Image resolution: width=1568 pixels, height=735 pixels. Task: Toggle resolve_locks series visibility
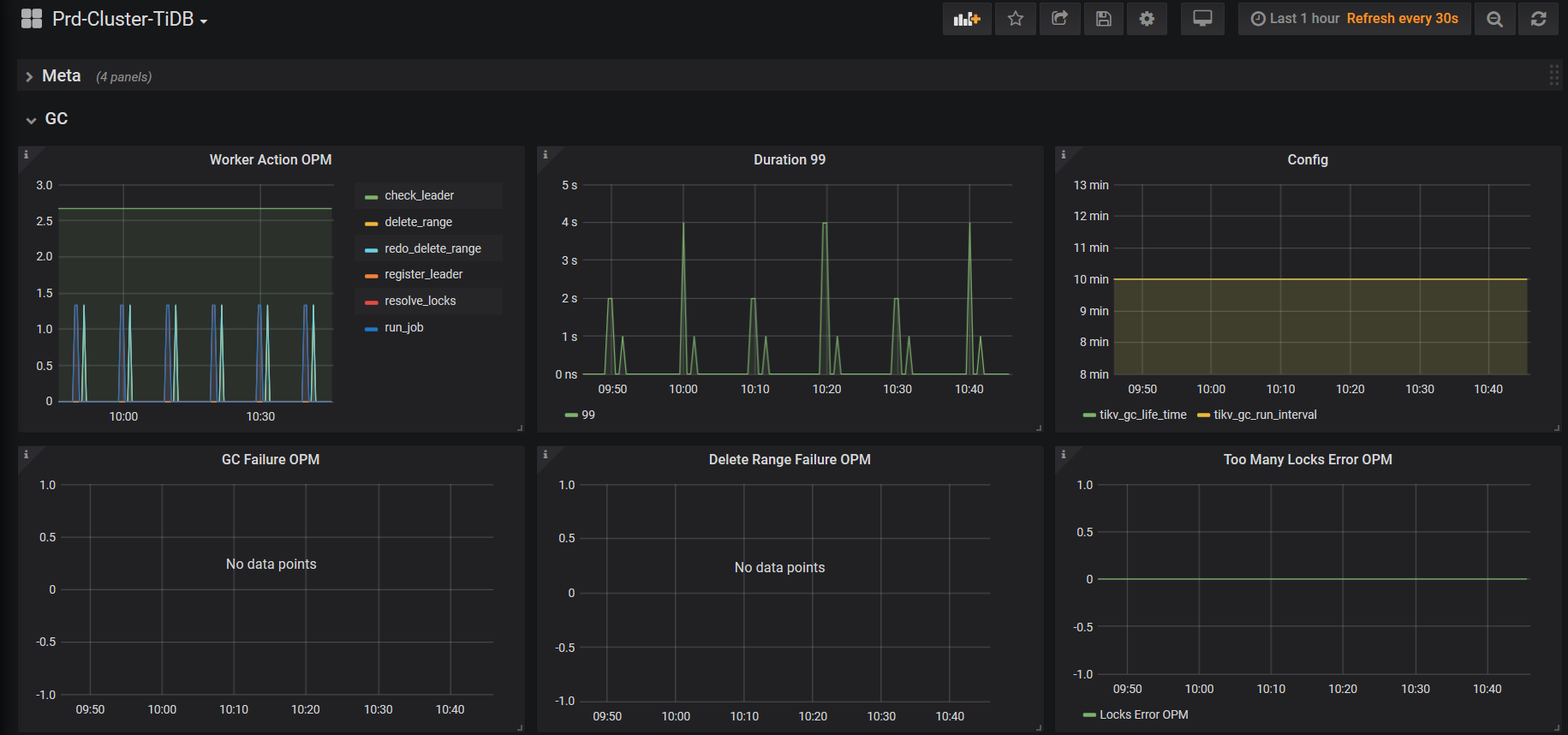click(420, 301)
